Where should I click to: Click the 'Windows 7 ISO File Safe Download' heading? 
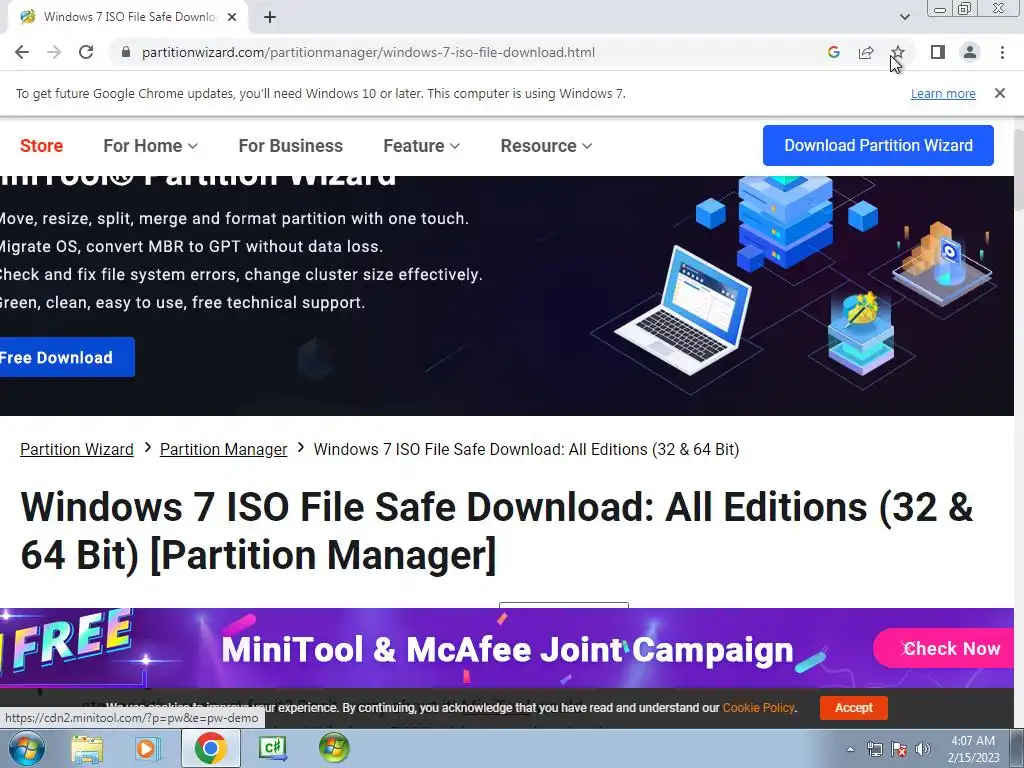[496, 531]
